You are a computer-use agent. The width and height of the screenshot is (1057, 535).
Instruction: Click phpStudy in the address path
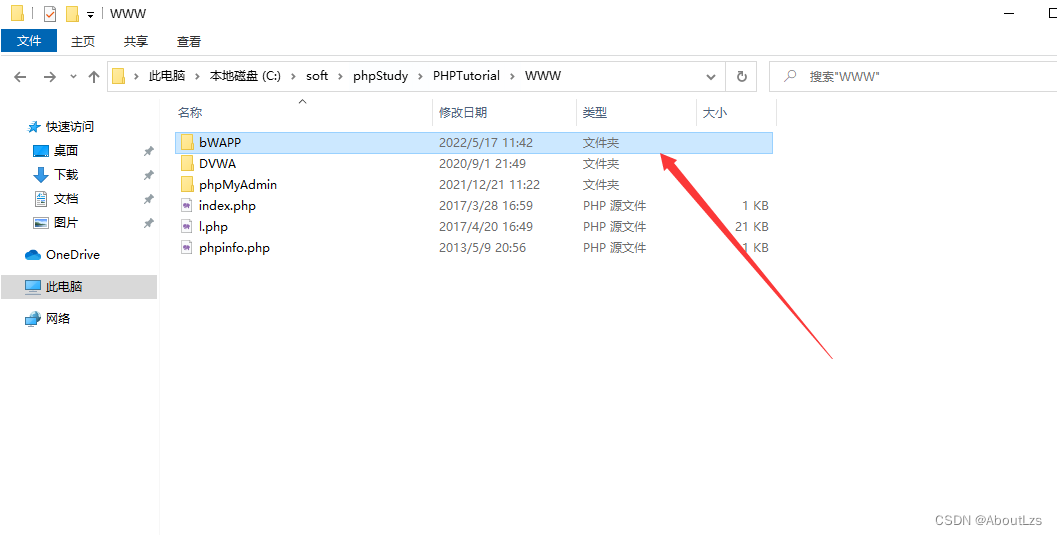[380, 76]
